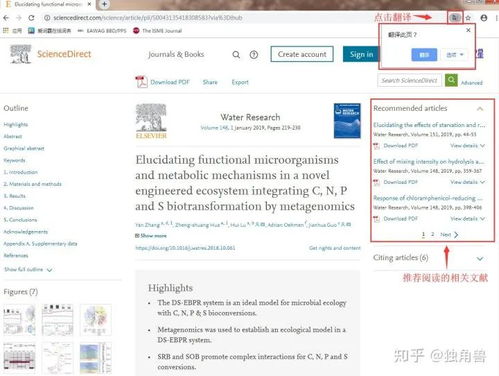This screenshot has width=499, height=376.
Task: Click the browser translate page icon
Action: (455, 18)
